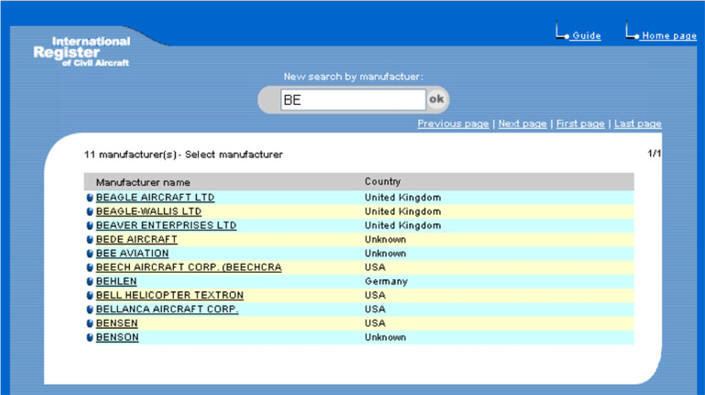Click the bullet icon beside BEHLEN
705x395 pixels.
pyautogui.click(x=89, y=281)
